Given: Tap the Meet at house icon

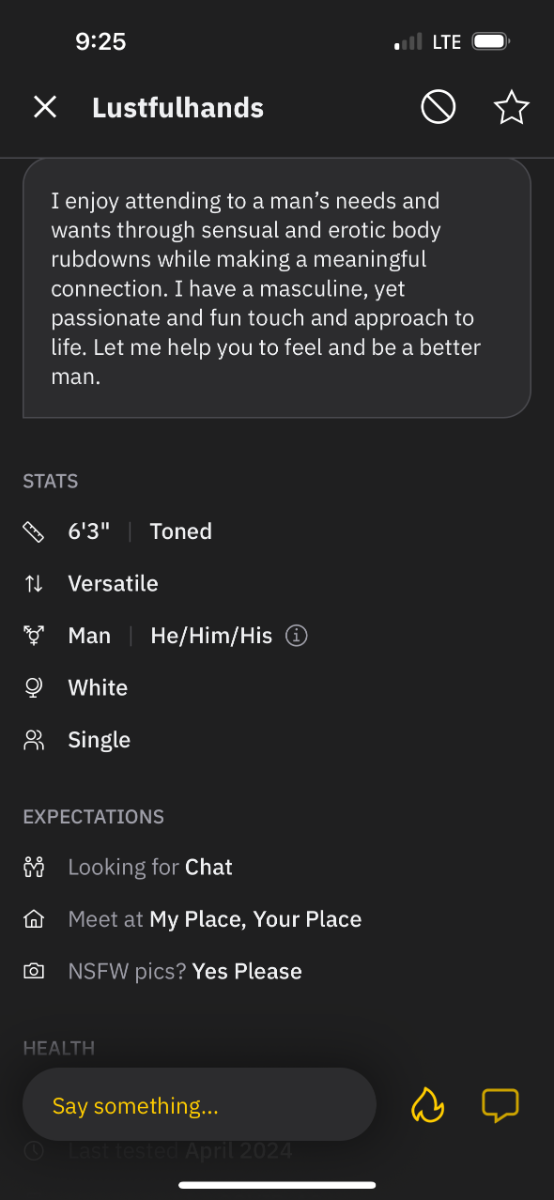Looking at the screenshot, I should pyautogui.click(x=34, y=919).
